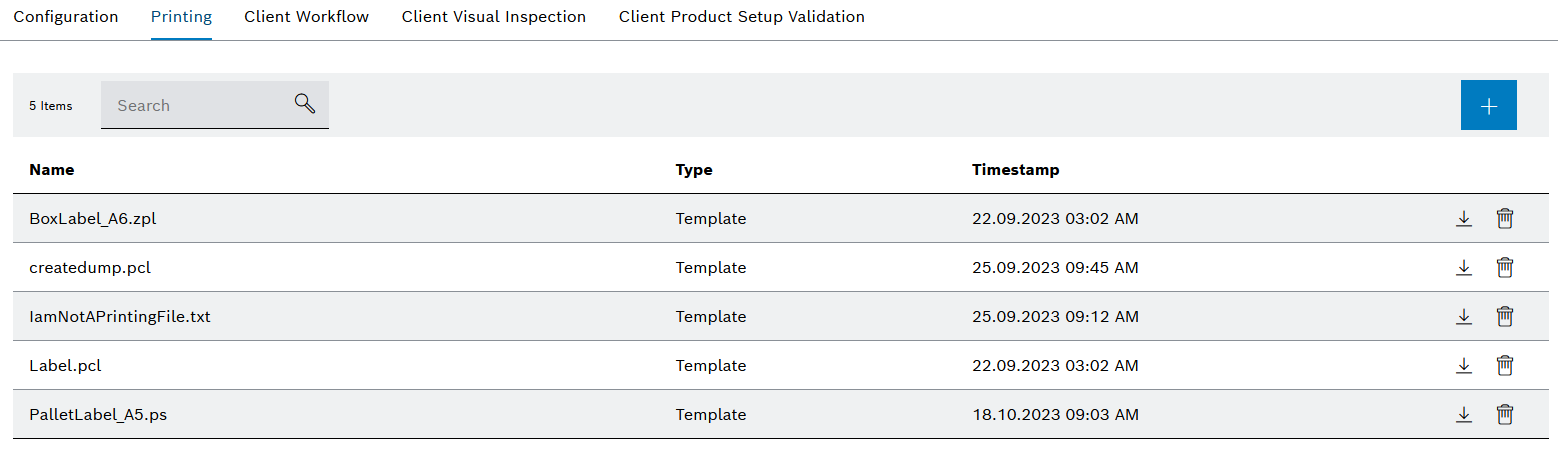This screenshot has height=454, width=1558.
Task: Download the Label.pcl template
Action: 1463,366
